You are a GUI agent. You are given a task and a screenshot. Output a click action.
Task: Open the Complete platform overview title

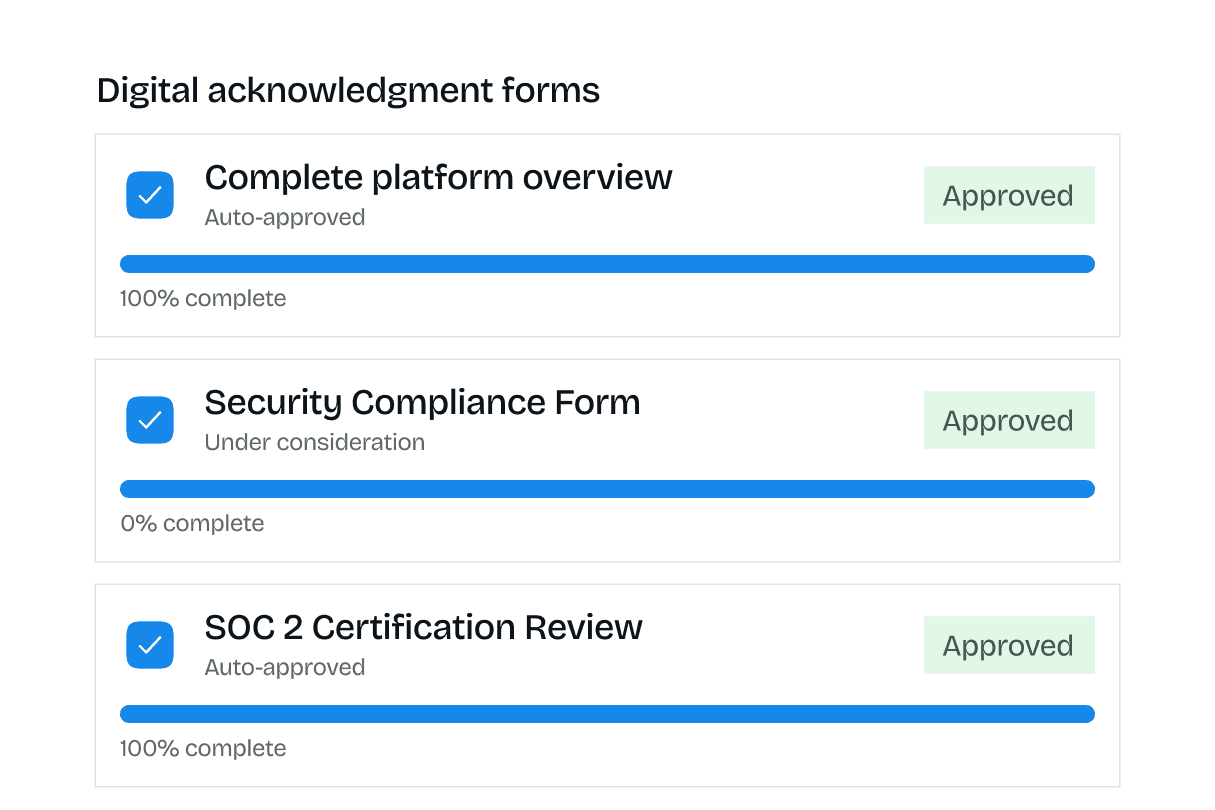(438, 178)
